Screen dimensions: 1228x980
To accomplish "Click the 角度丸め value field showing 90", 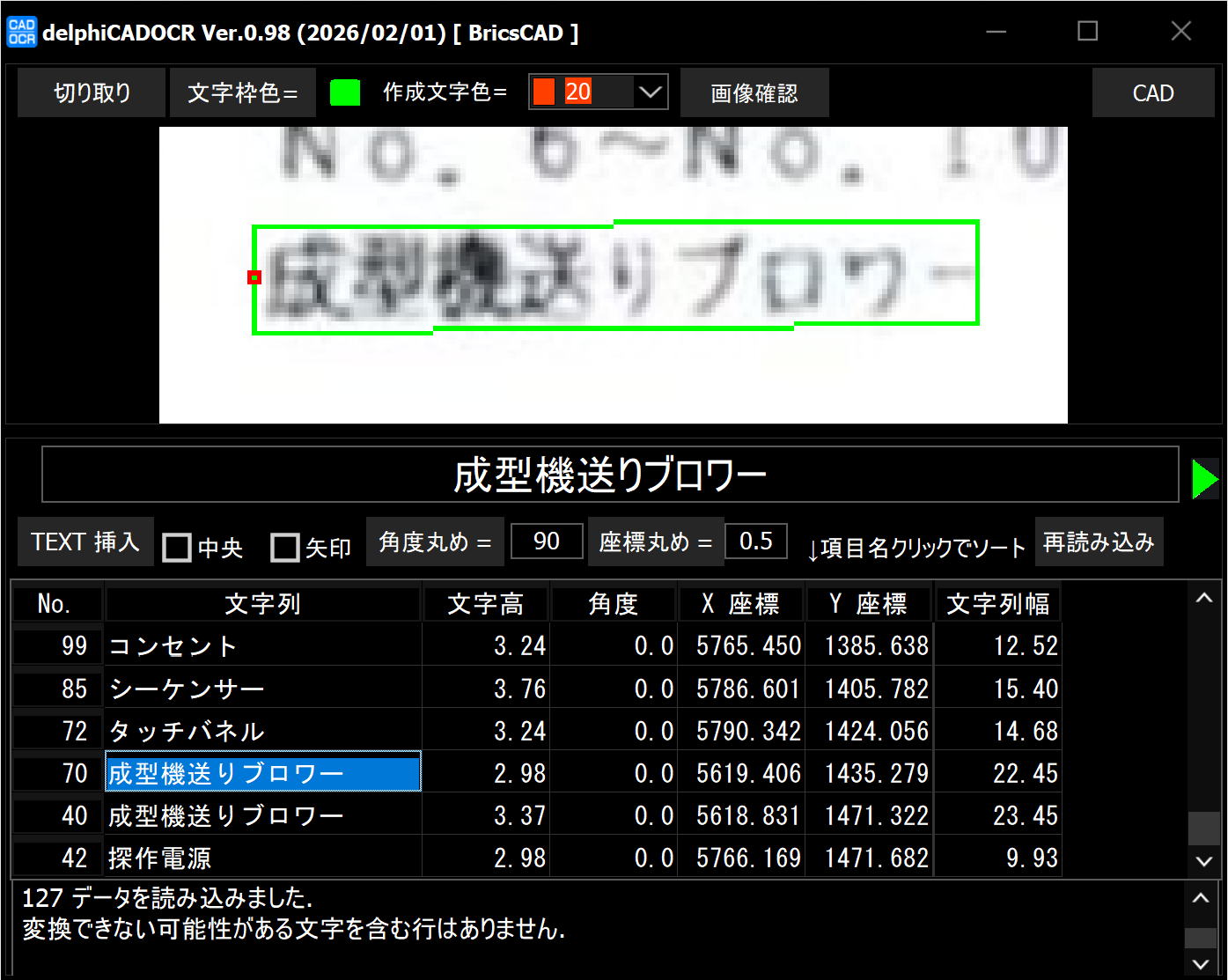I will (547, 542).
